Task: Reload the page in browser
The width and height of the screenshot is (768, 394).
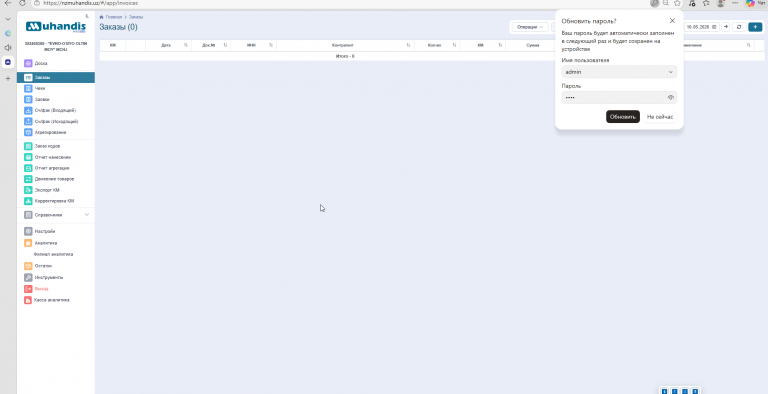Action: pyautogui.click(x=23, y=3)
